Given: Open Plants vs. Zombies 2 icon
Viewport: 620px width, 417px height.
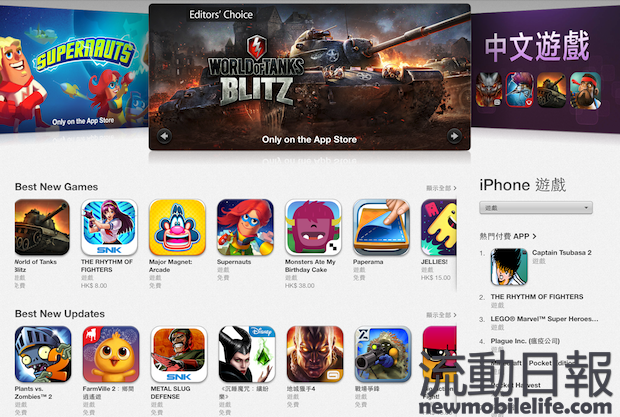Looking at the screenshot, I should pos(43,354).
